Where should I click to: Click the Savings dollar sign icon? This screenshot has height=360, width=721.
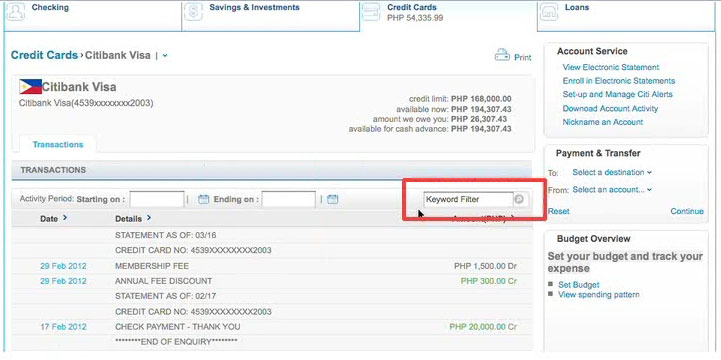click(x=194, y=11)
